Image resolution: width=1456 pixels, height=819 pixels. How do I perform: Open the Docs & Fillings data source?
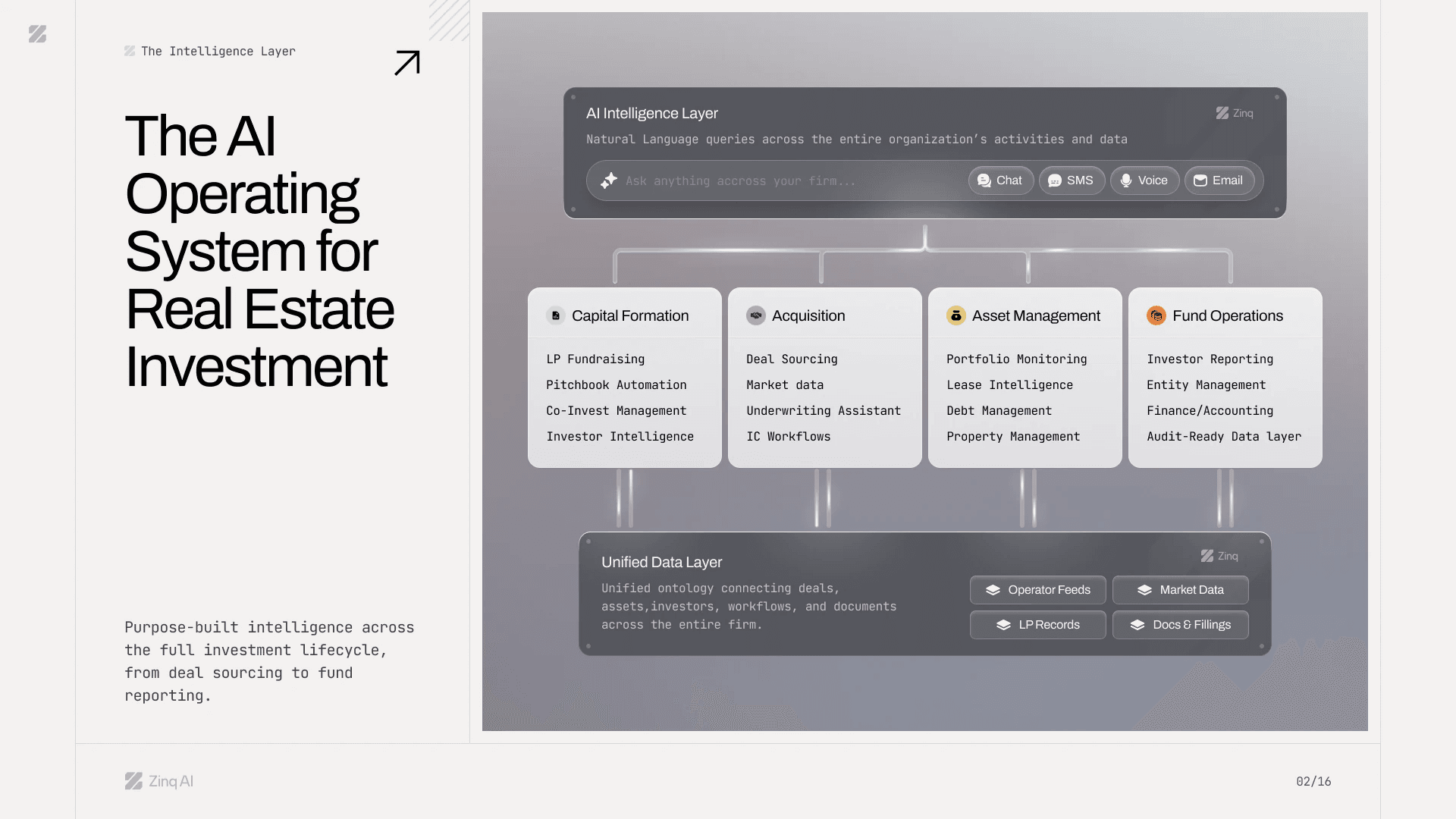click(1180, 625)
